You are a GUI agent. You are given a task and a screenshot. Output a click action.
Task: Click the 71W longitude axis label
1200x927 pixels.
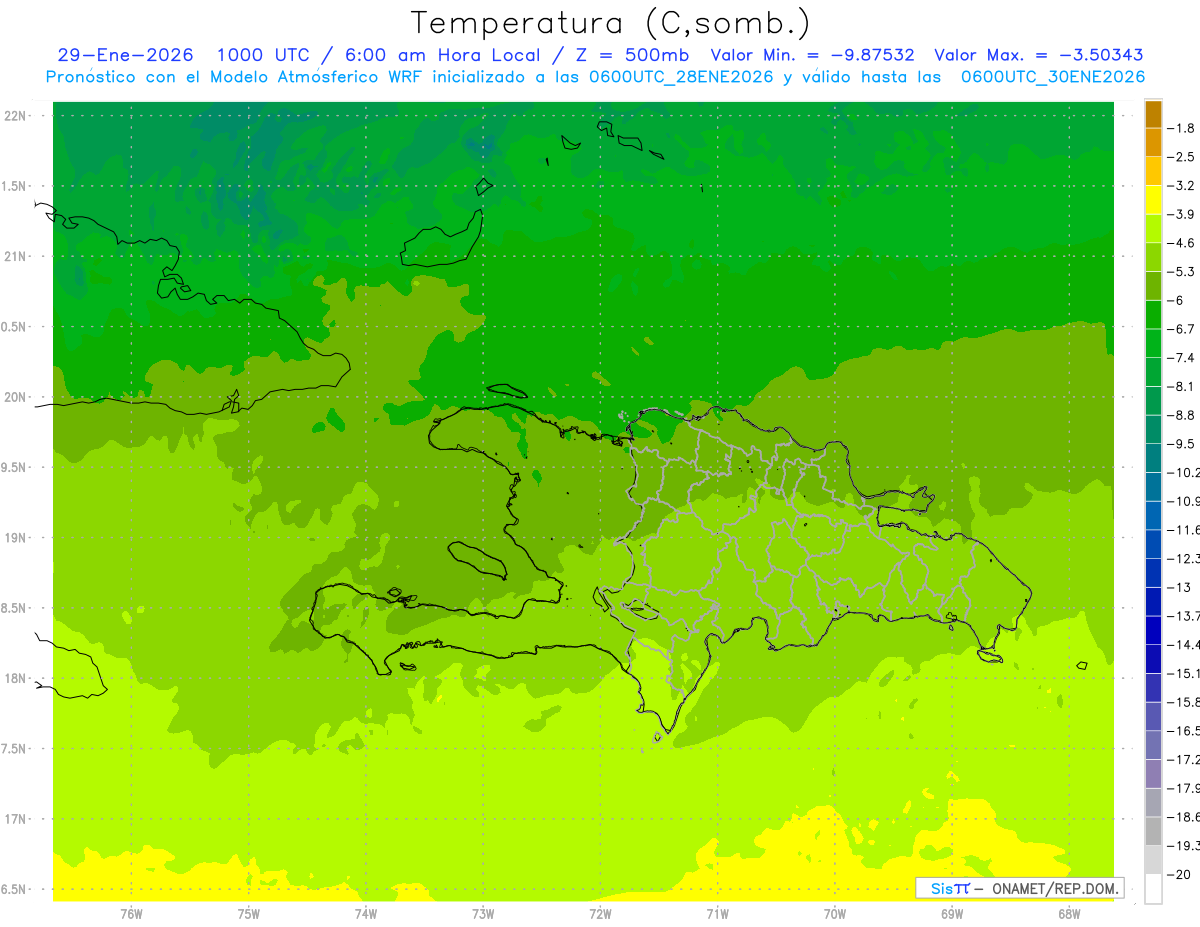coord(717,914)
